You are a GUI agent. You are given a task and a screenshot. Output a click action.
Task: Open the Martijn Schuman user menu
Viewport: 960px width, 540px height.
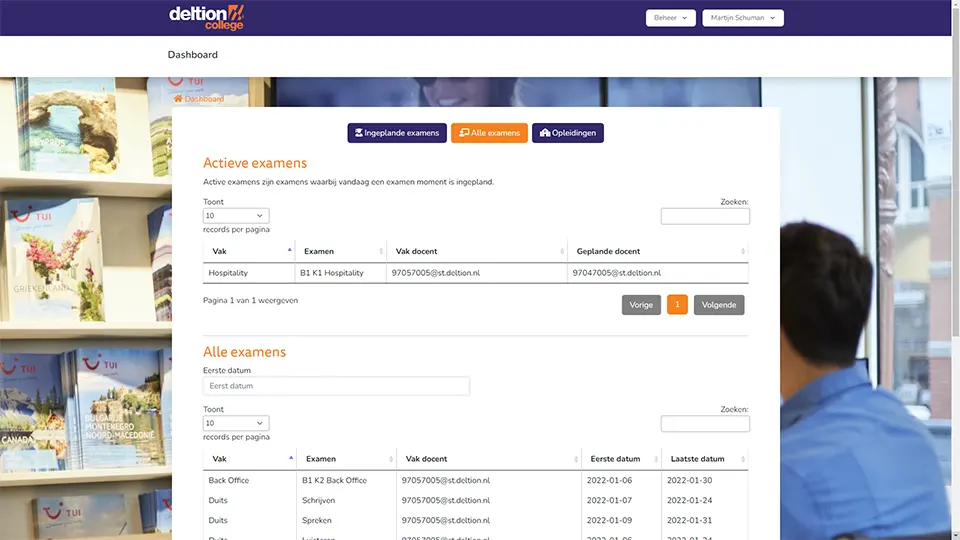743,18
